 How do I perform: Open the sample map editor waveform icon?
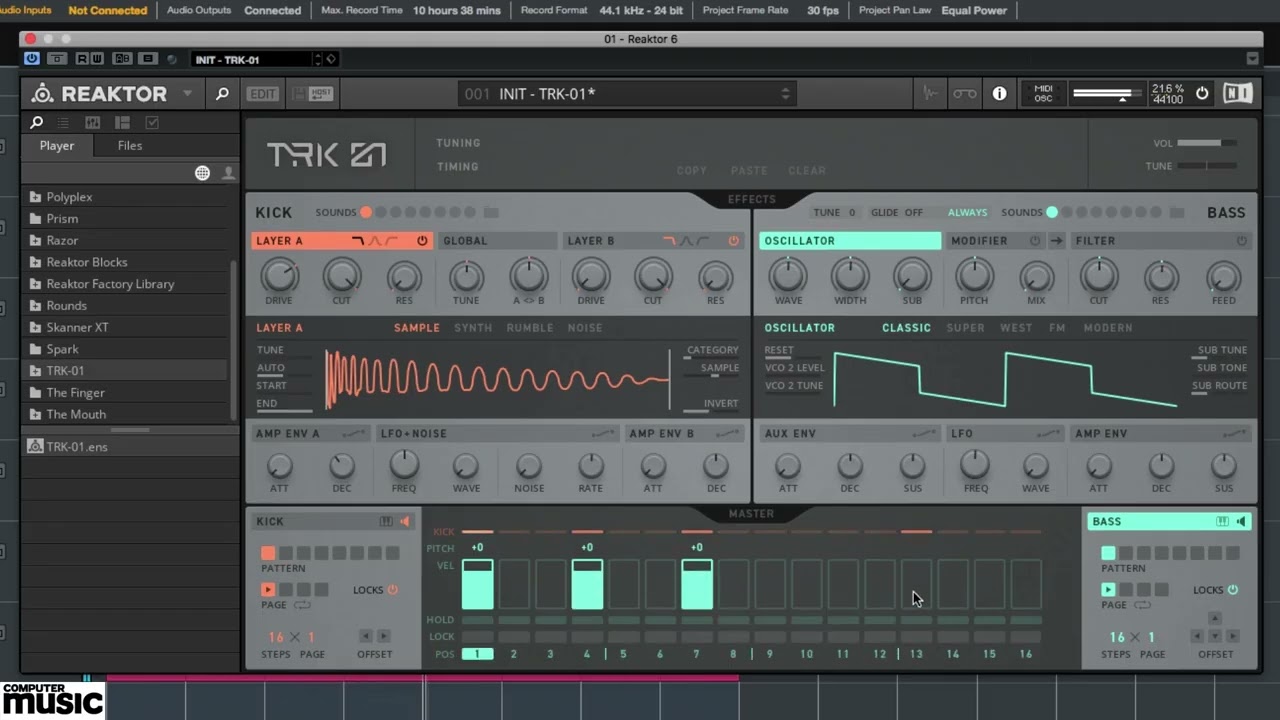click(930, 94)
